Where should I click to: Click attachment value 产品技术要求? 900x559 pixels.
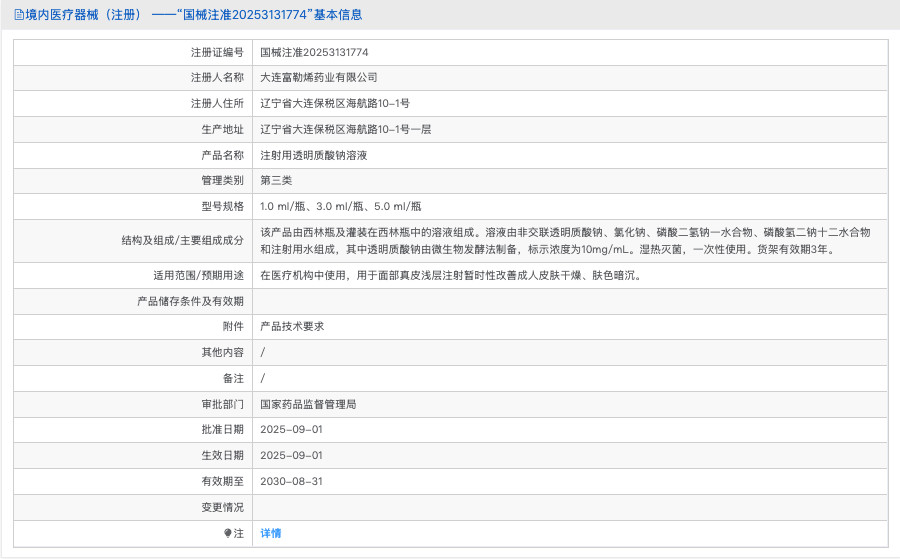[x=292, y=326]
